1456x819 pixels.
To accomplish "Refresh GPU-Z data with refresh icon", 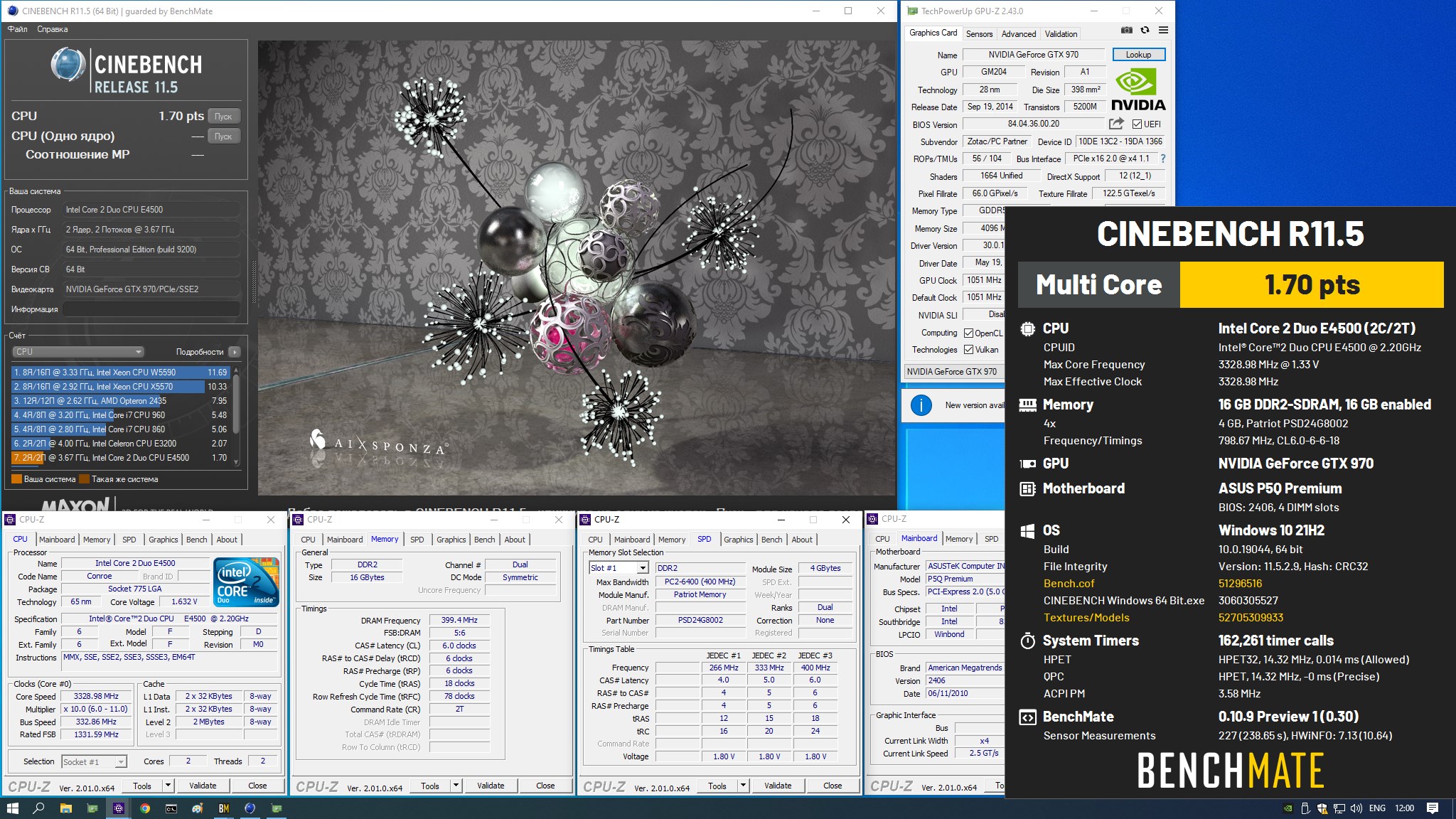I will point(1145,30).
